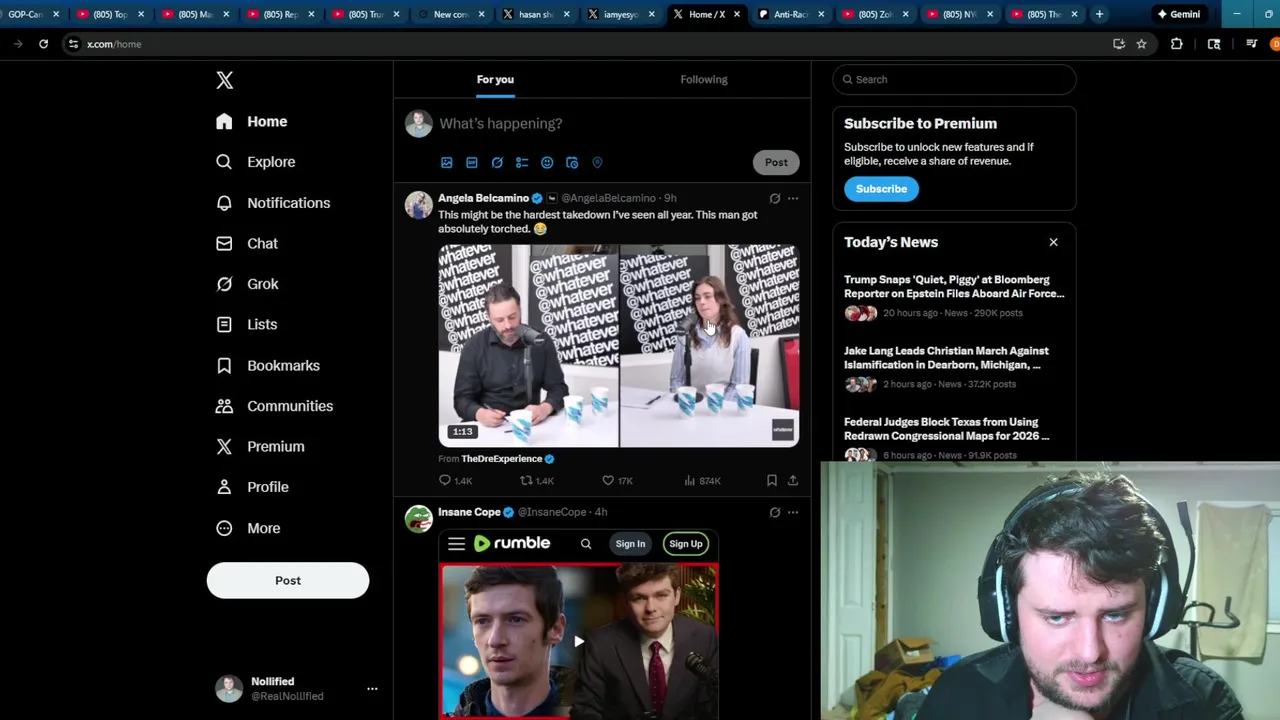
Task: Open more options on Angela Belcamino's post
Action: point(793,198)
